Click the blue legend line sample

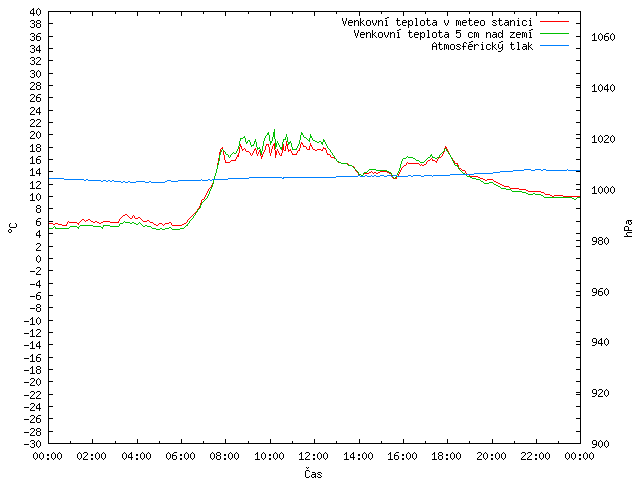tap(554, 46)
